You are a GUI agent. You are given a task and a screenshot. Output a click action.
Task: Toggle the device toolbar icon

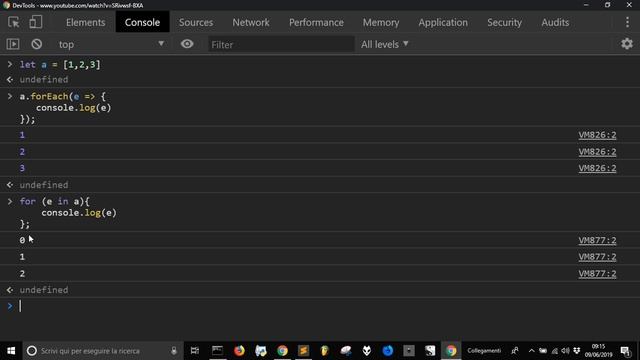tap(36, 22)
